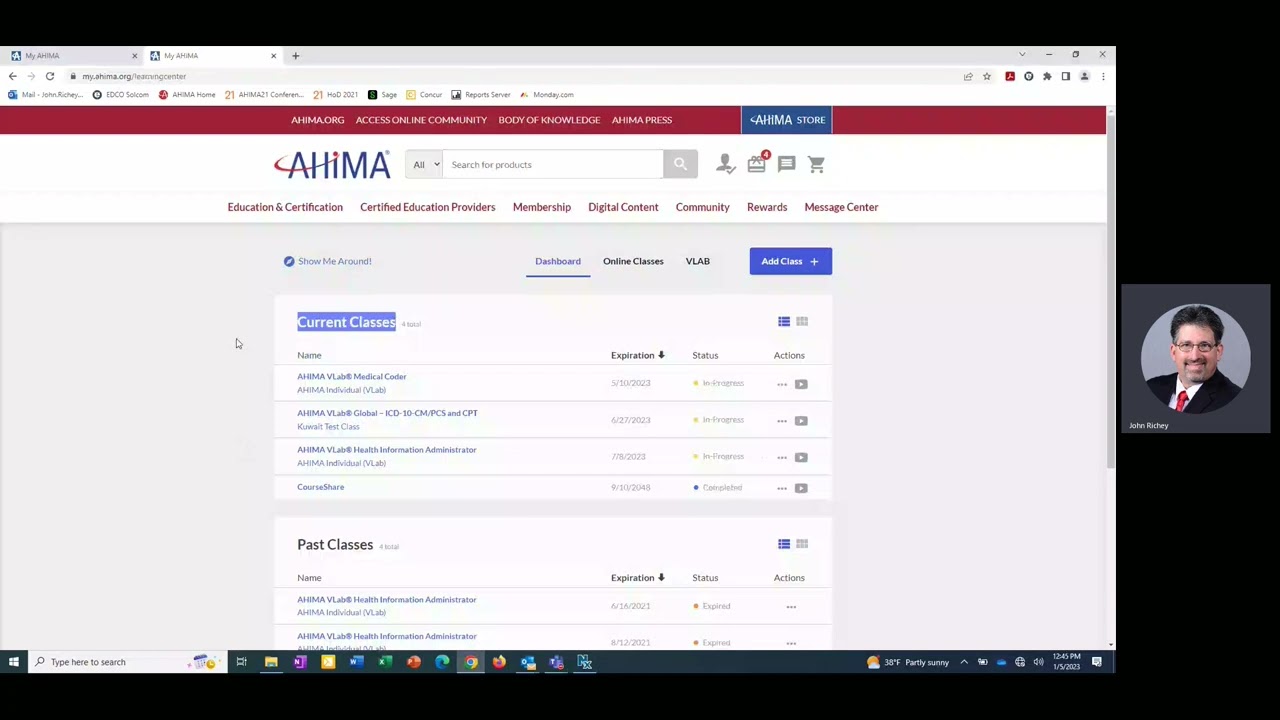The image size is (1280, 720).
Task: Open more actions for CourseShare row
Action: tap(782, 488)
